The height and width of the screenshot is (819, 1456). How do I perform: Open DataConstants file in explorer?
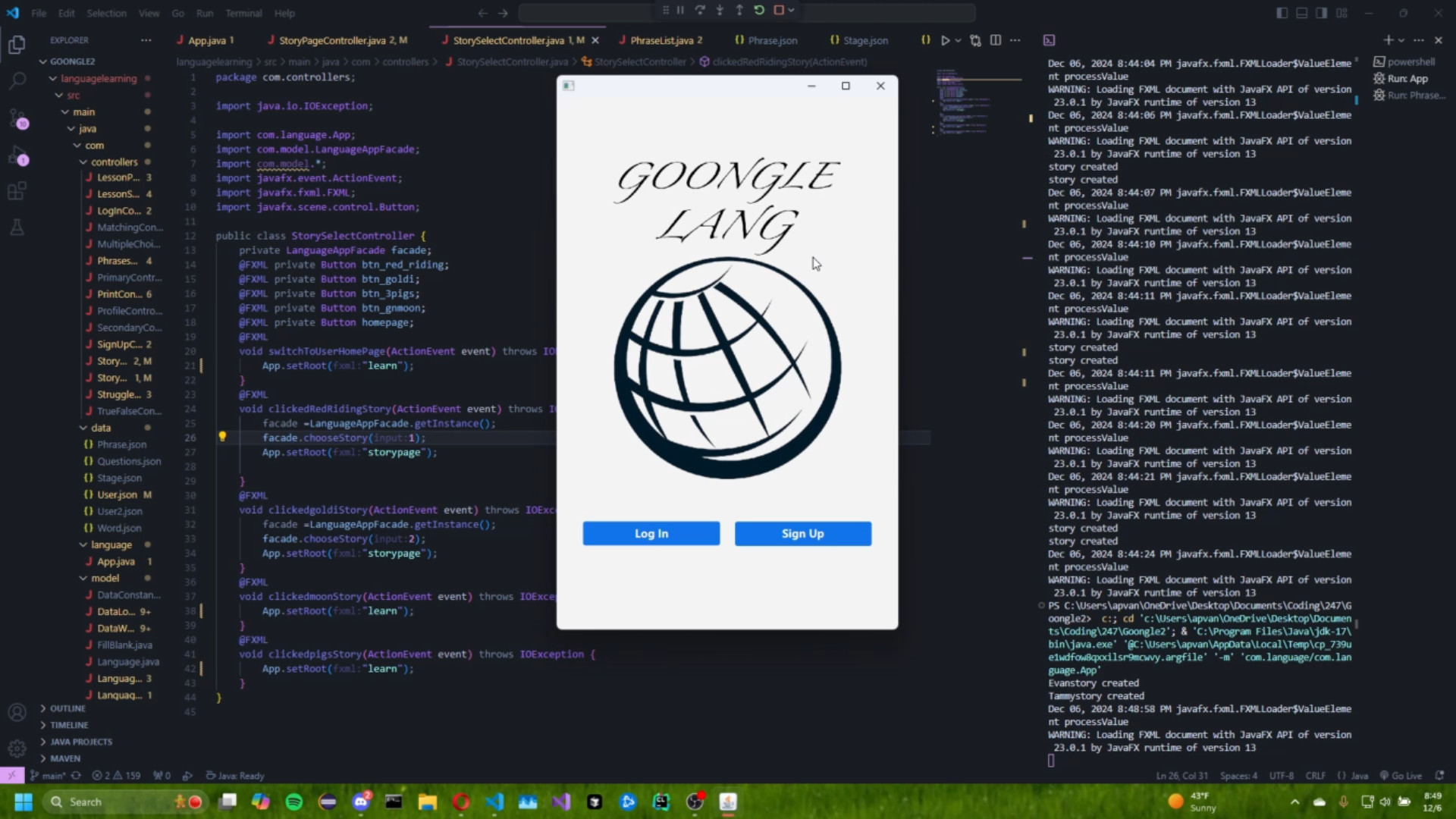pos(129,595)
